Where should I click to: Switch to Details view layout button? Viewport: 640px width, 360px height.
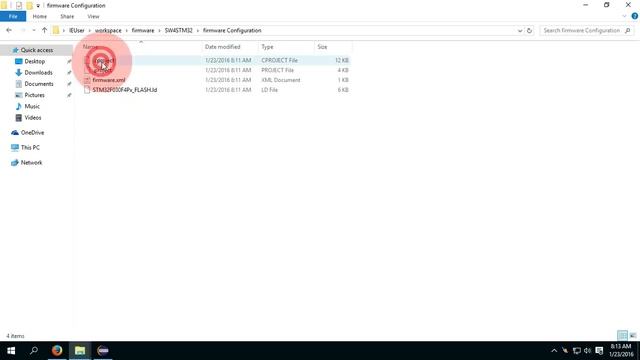[x=622, y=336]
